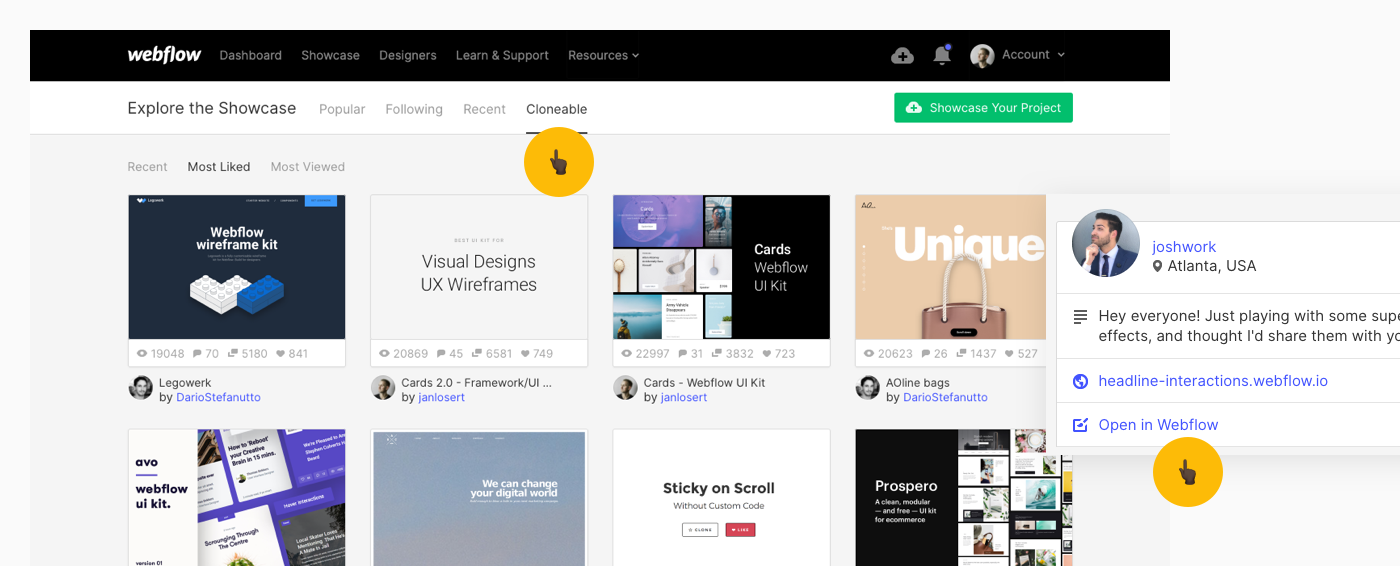Open Cards 2.0 - Framework/UI project title

(476, 383)
